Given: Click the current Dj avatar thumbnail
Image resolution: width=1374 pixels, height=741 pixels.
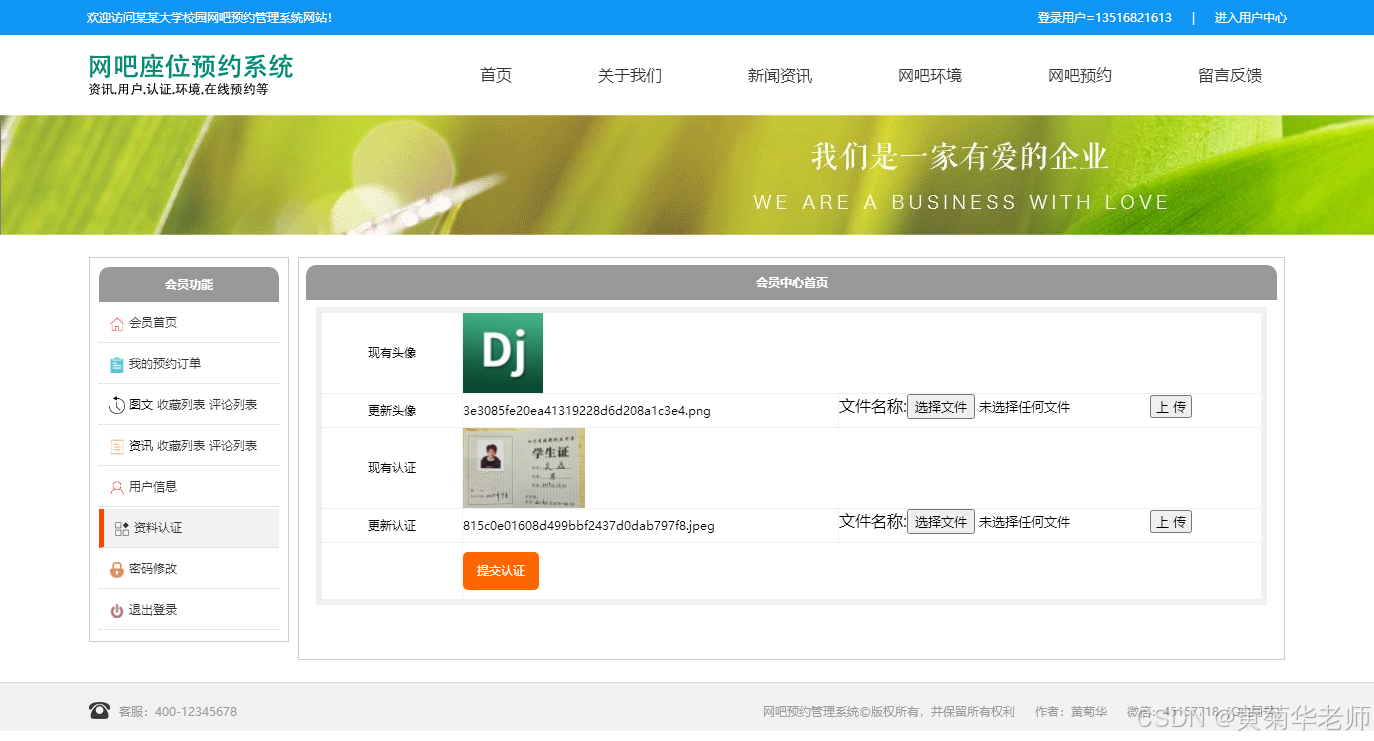Looking at the screenshot, I should pyautogui.click(x=501, y=352).
